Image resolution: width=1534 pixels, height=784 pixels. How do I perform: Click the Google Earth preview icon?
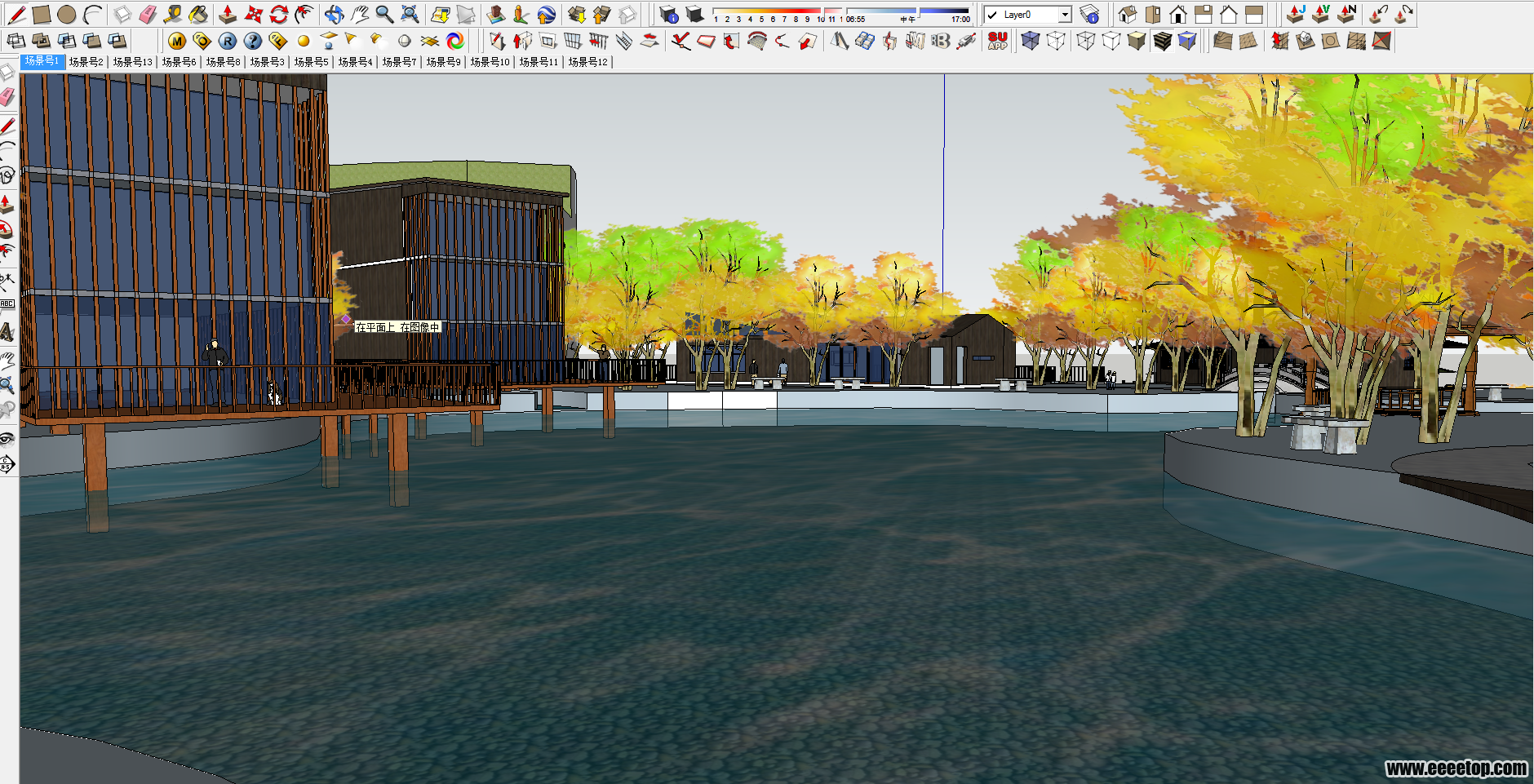click(546, 15)
